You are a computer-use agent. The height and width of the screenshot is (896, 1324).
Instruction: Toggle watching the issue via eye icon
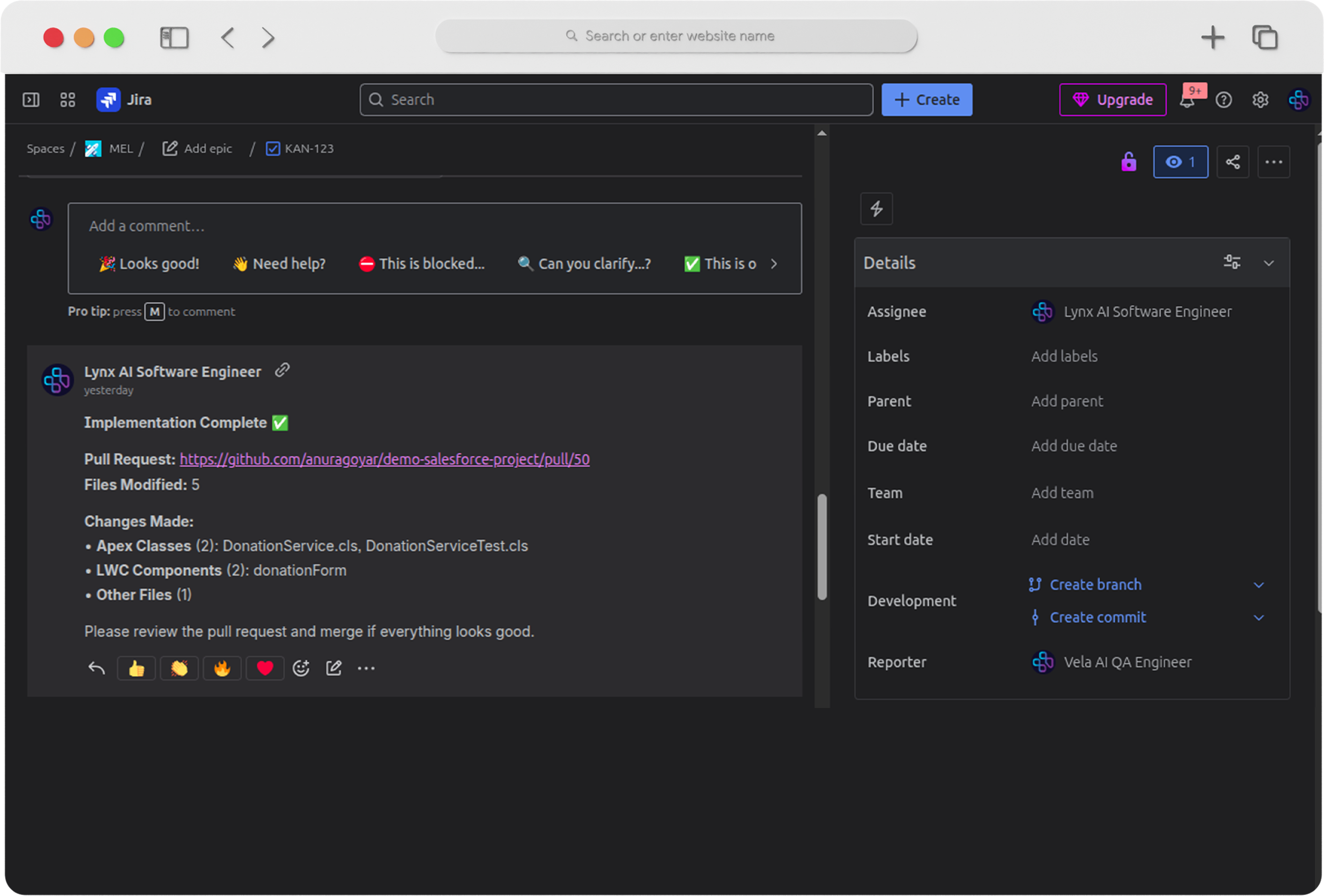(x=1180, y=161)
